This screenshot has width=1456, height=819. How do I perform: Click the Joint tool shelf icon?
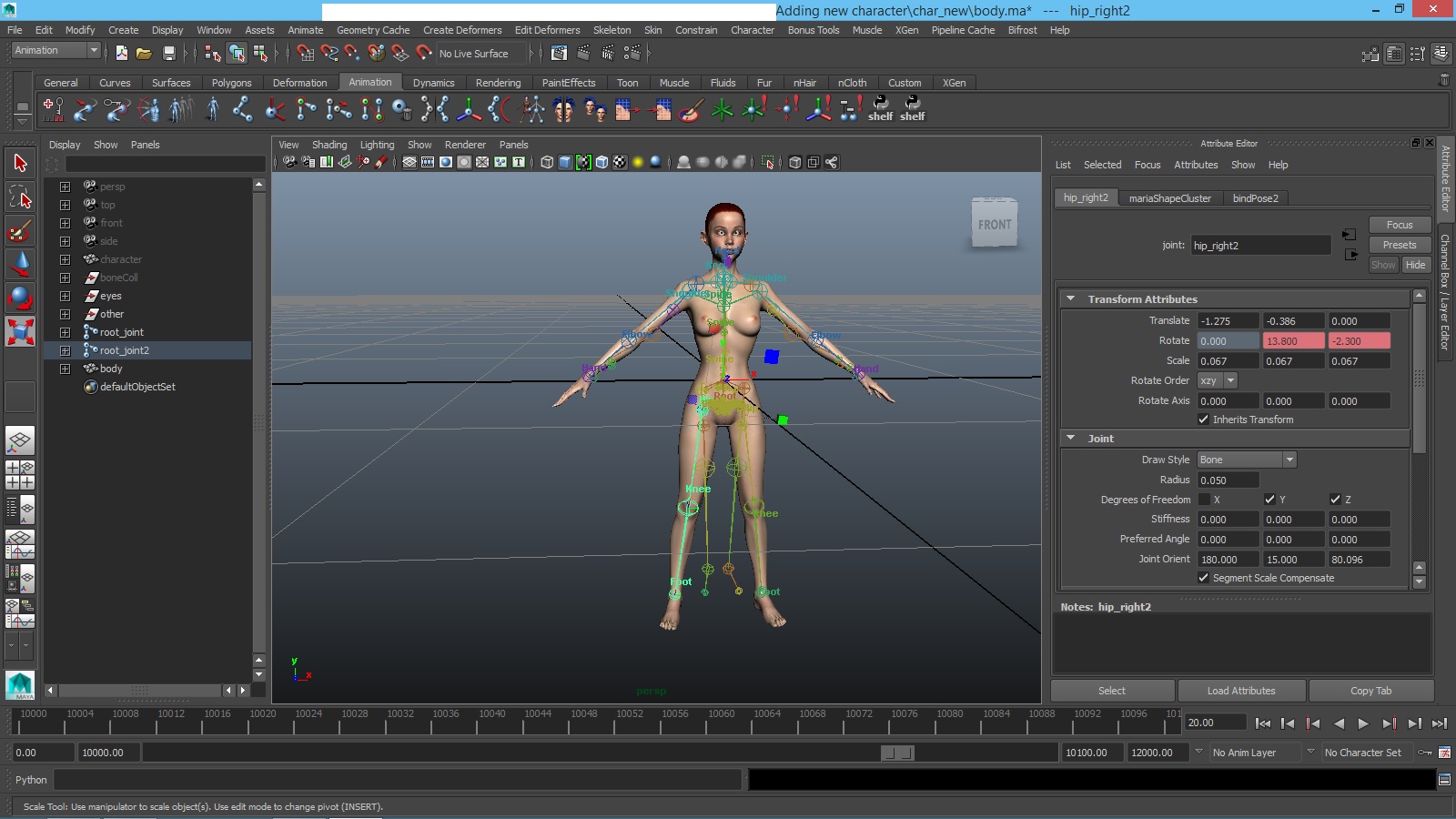coord(242,109)
